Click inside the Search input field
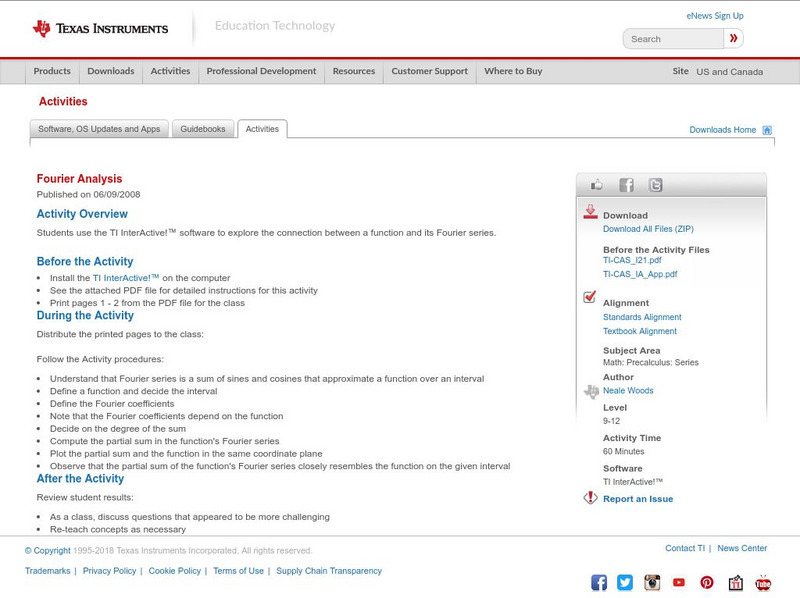800x598 pixels. [x=670, y=38]
